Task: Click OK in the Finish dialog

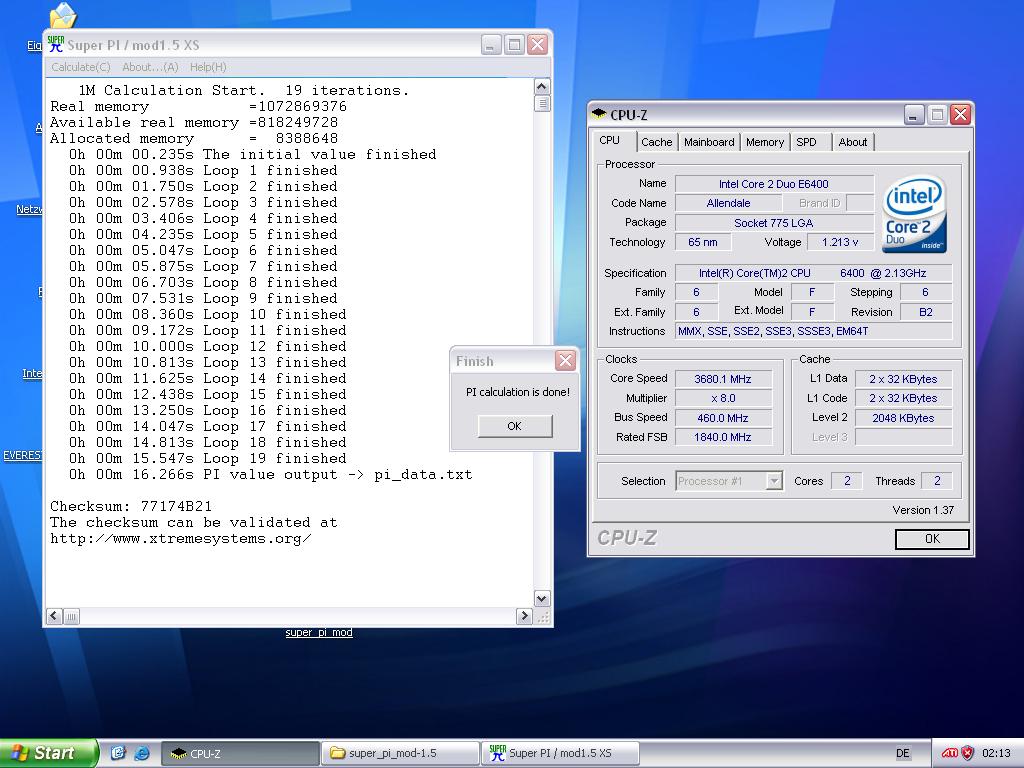Action: (515, 426)
